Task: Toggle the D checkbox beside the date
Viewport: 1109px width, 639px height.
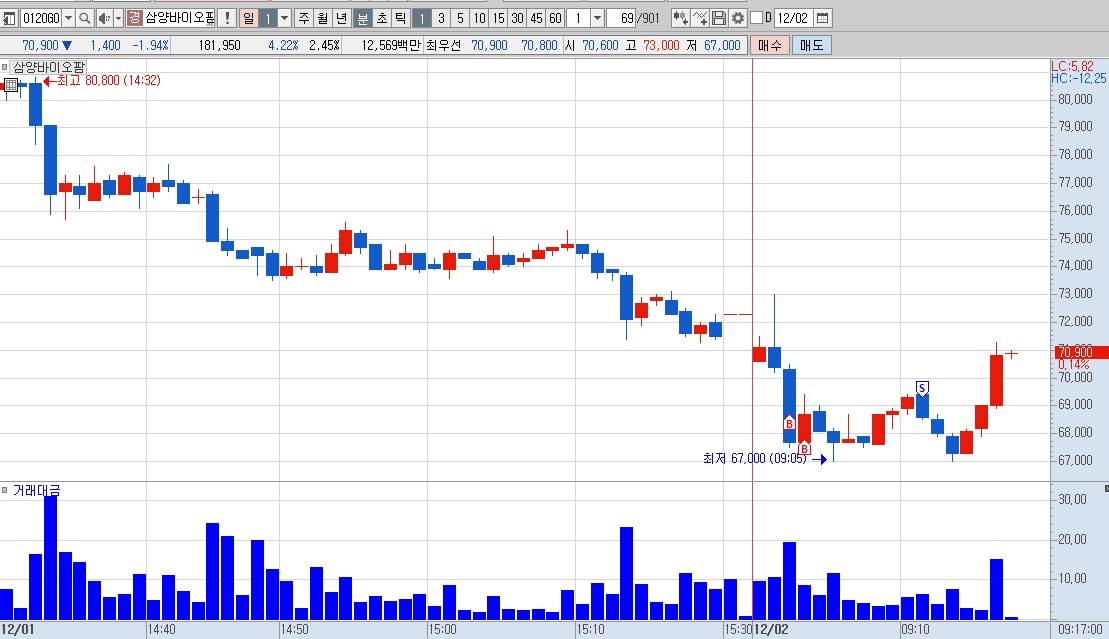Action: coord(756,18)
